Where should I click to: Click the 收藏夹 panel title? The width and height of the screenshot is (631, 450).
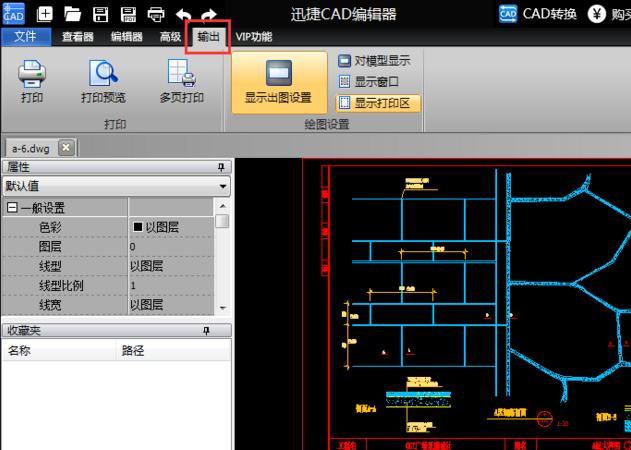pos(24,330)
